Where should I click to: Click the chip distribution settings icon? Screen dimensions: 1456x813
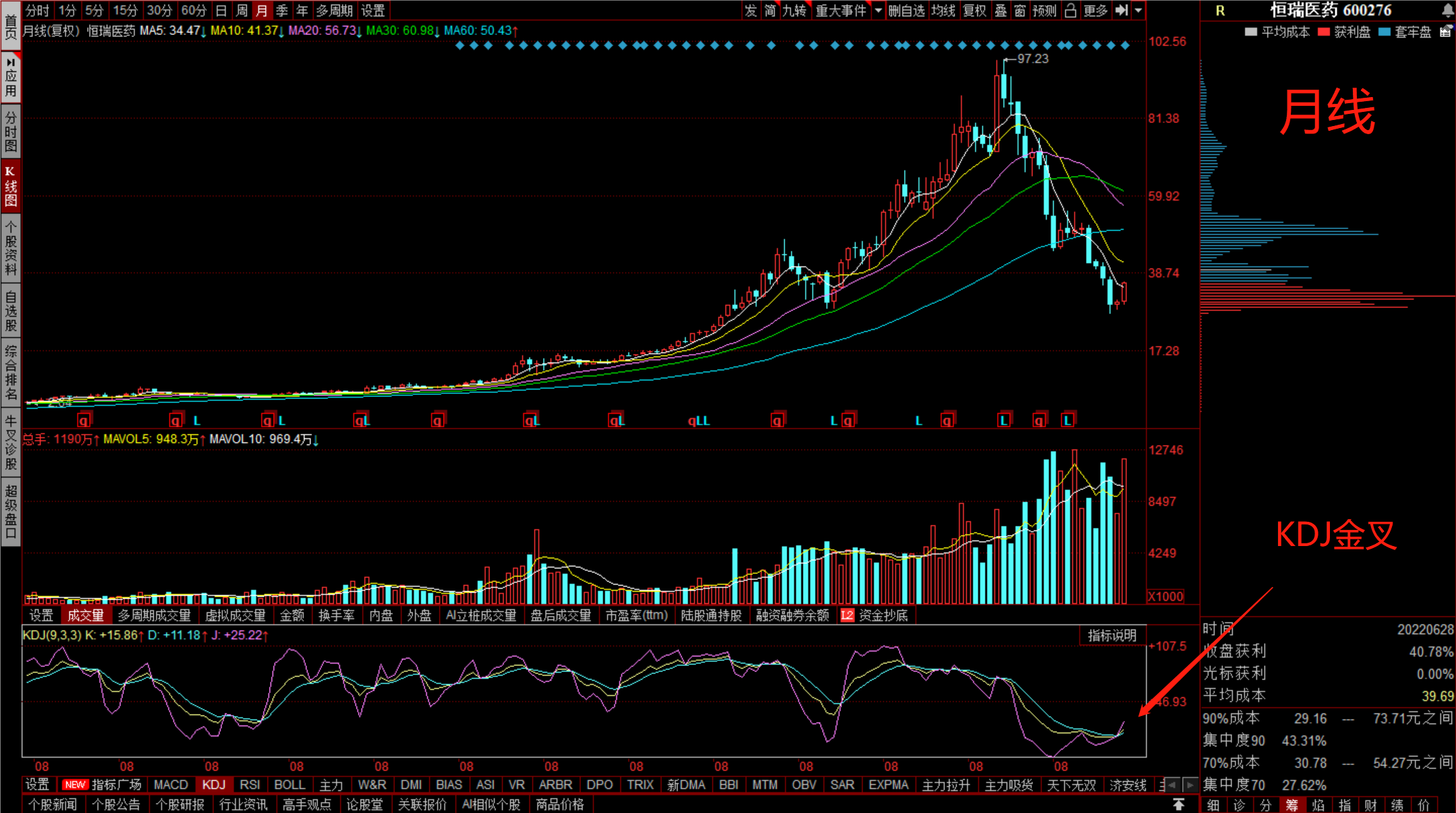(1445, 31)
